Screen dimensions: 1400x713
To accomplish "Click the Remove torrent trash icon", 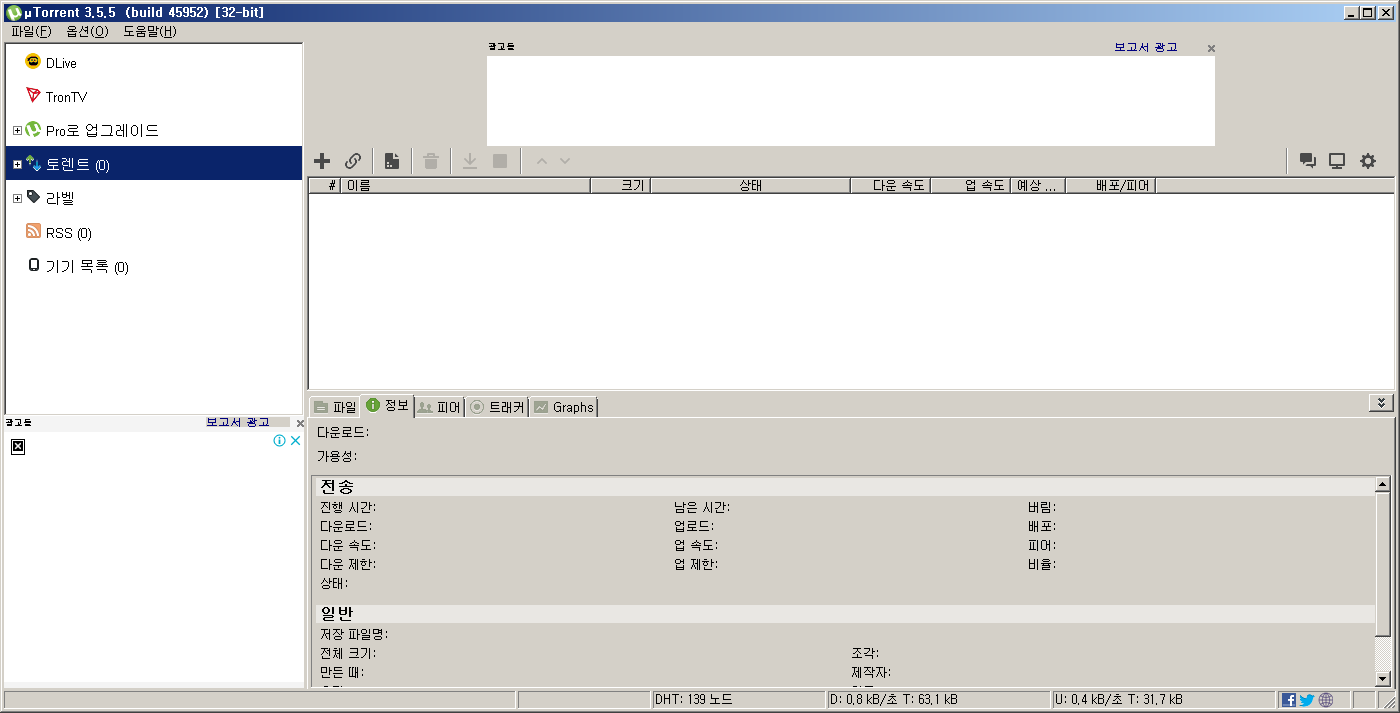I will (x=431, y=161).
